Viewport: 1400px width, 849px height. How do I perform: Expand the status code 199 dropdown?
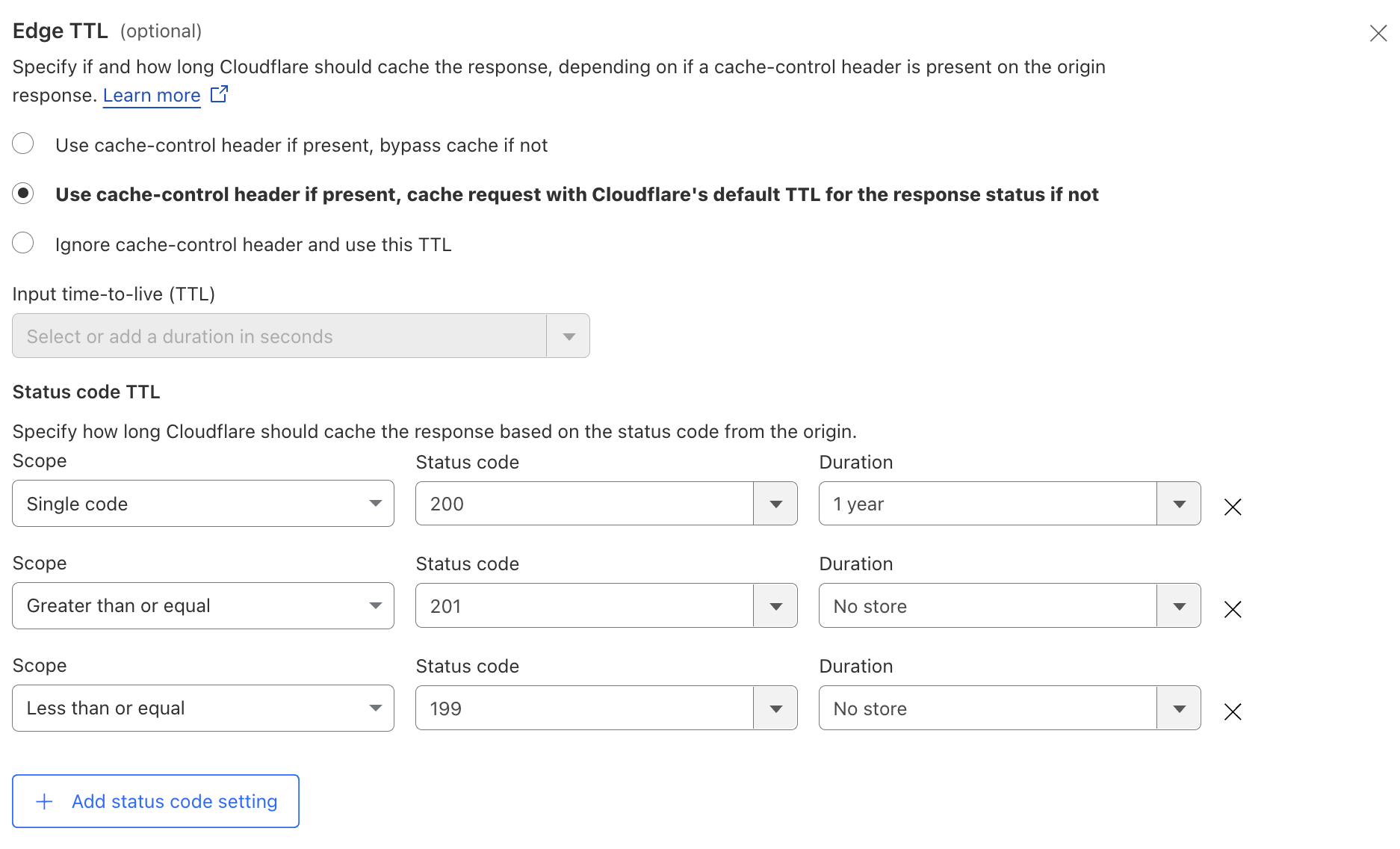click(x=775, y=708)
